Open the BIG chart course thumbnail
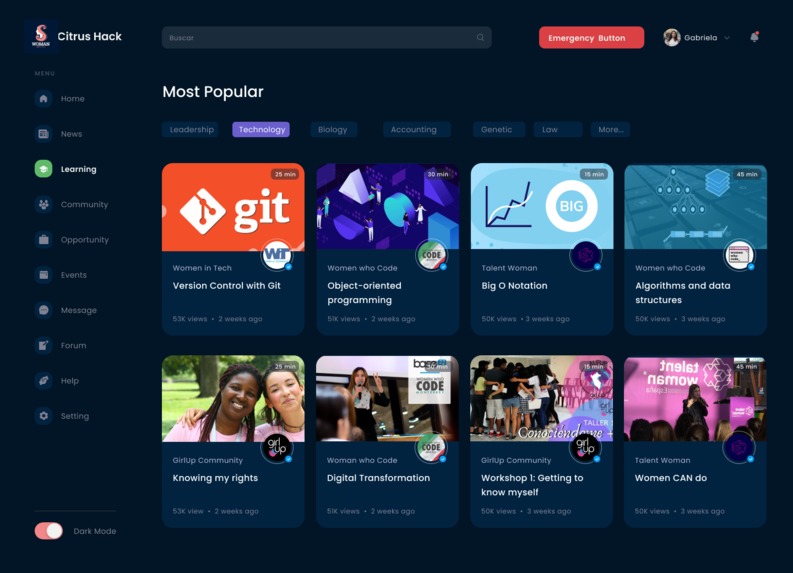The width and height of the screenshot is (793, 573). pos(542,206)
